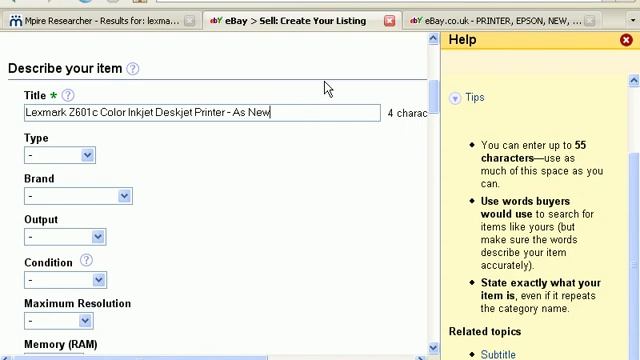This screenshot has width=640, height=360.
Task: Close the Mpire Researcher tab
Action: (x=189, y=21)
